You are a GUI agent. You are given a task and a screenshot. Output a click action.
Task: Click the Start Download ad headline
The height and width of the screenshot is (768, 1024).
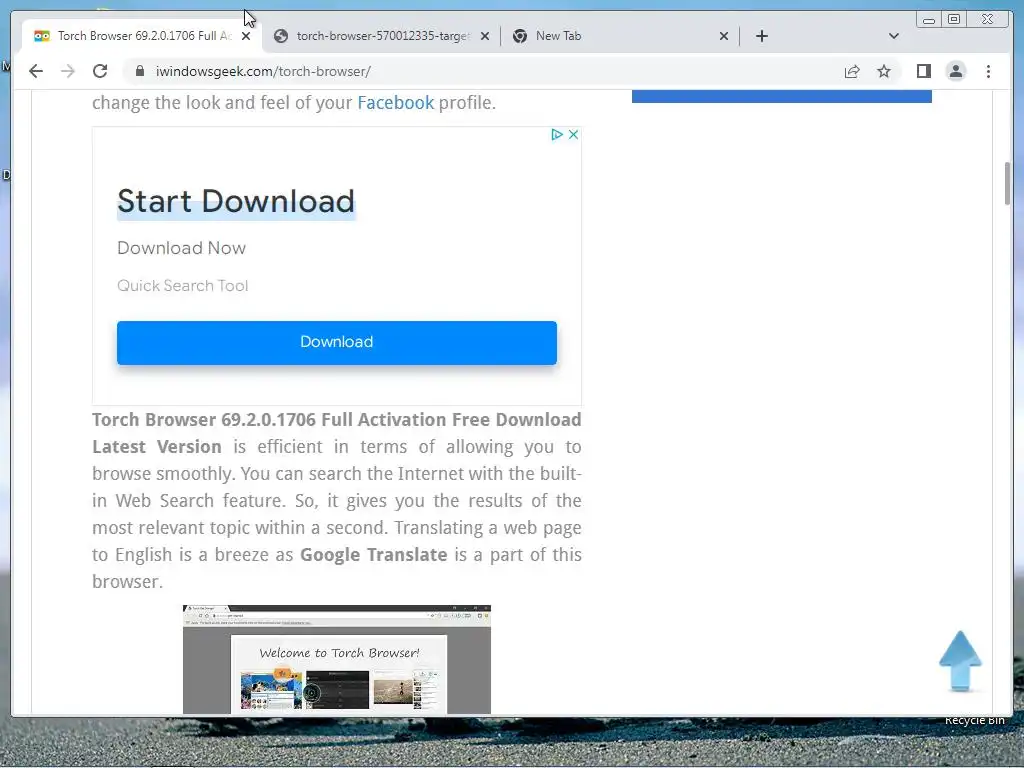coord(236,201)
